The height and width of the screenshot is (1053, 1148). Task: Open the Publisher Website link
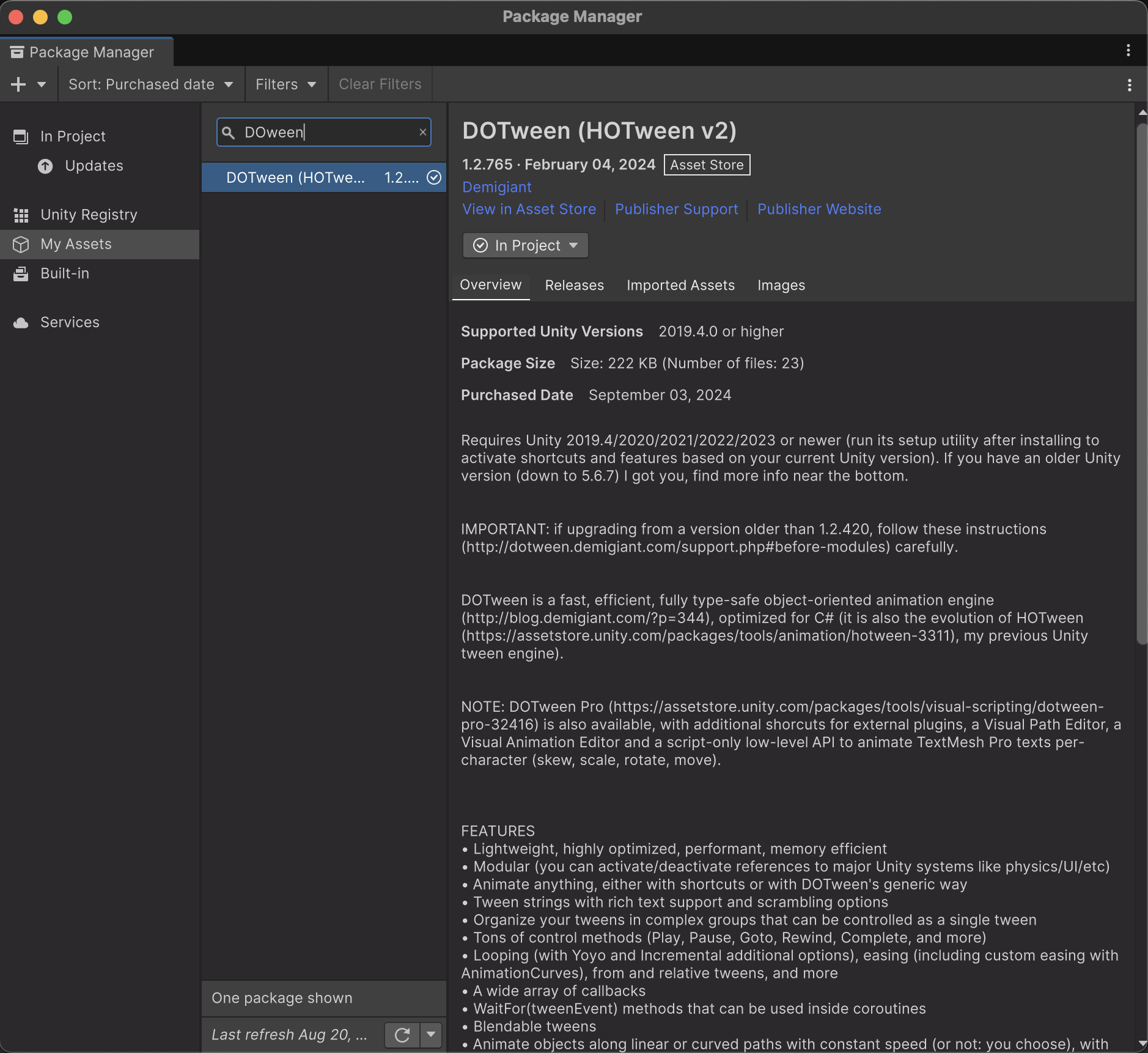click(x=819, y=209)
